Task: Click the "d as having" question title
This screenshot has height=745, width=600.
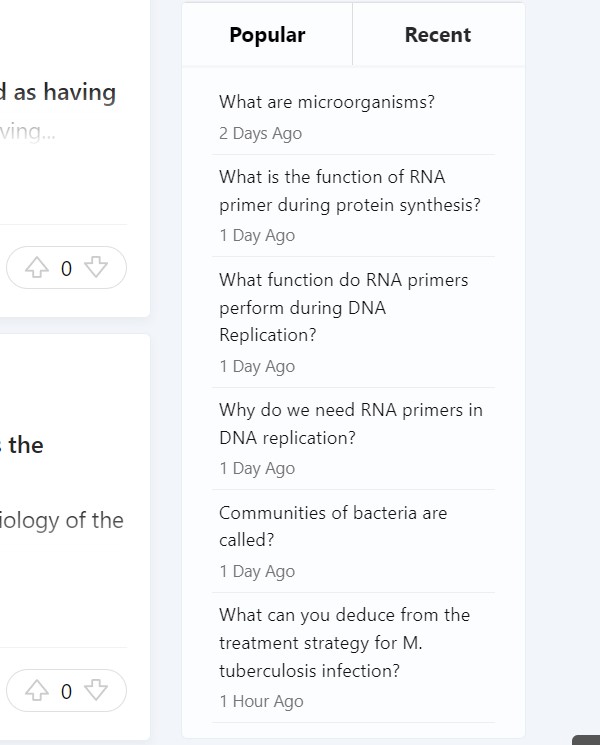Action: point(58,93)
